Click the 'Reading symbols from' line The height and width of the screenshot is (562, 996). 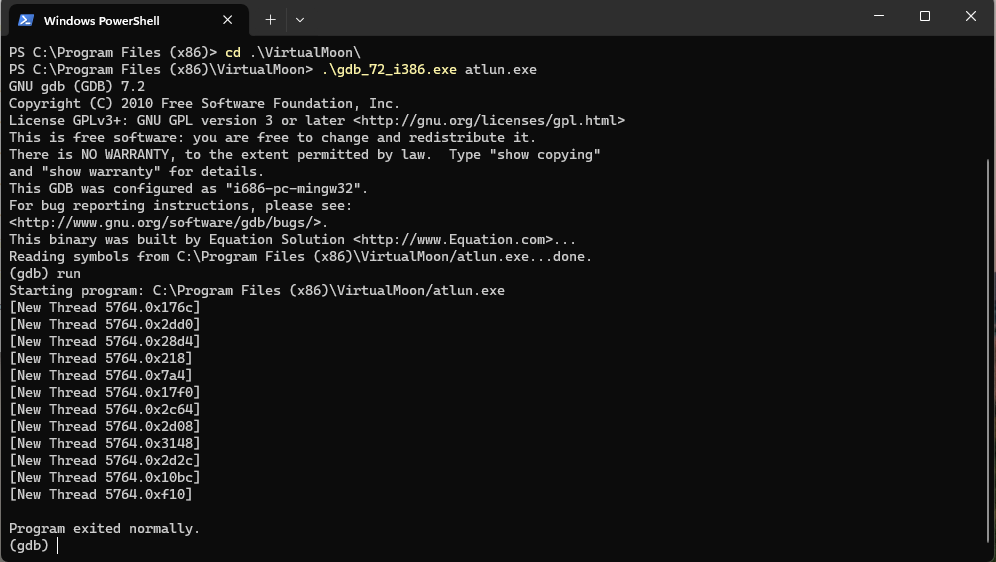pos(300,257)
